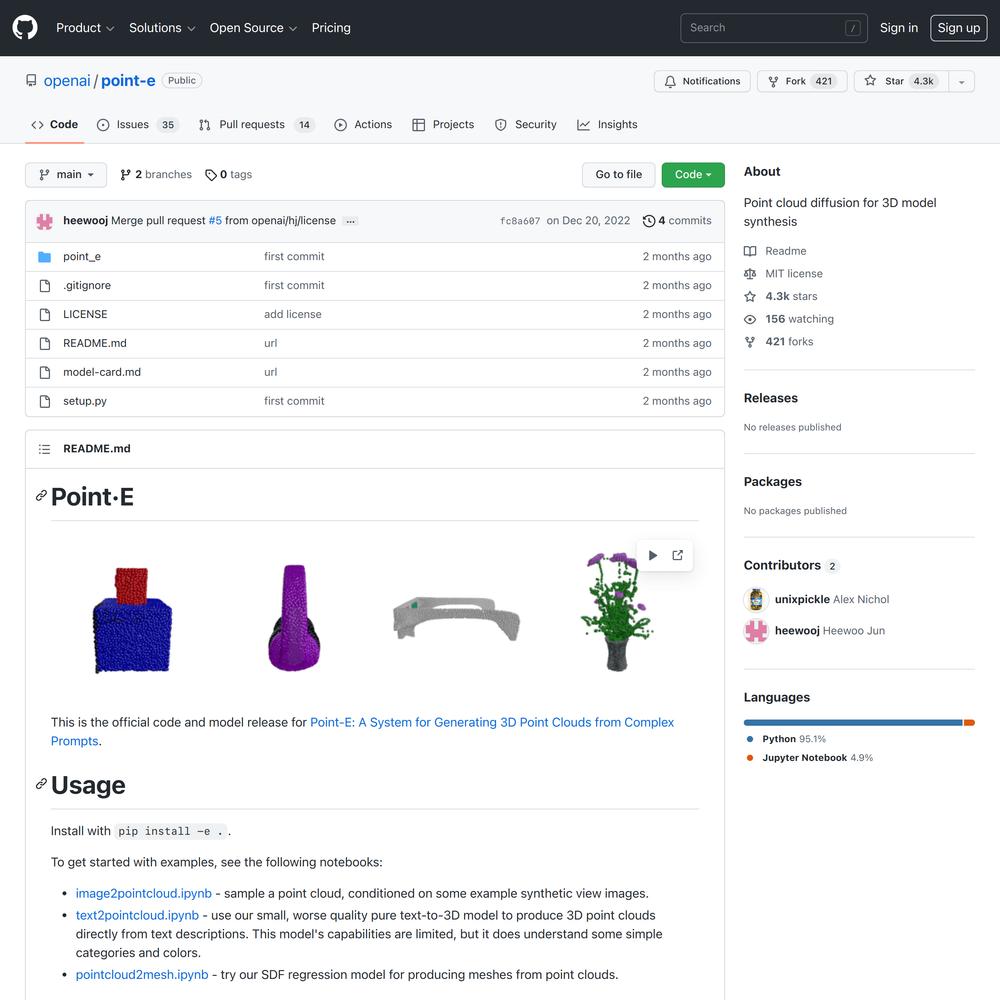
Task: Switch to the Actions tab
Action: coord(363,125)
